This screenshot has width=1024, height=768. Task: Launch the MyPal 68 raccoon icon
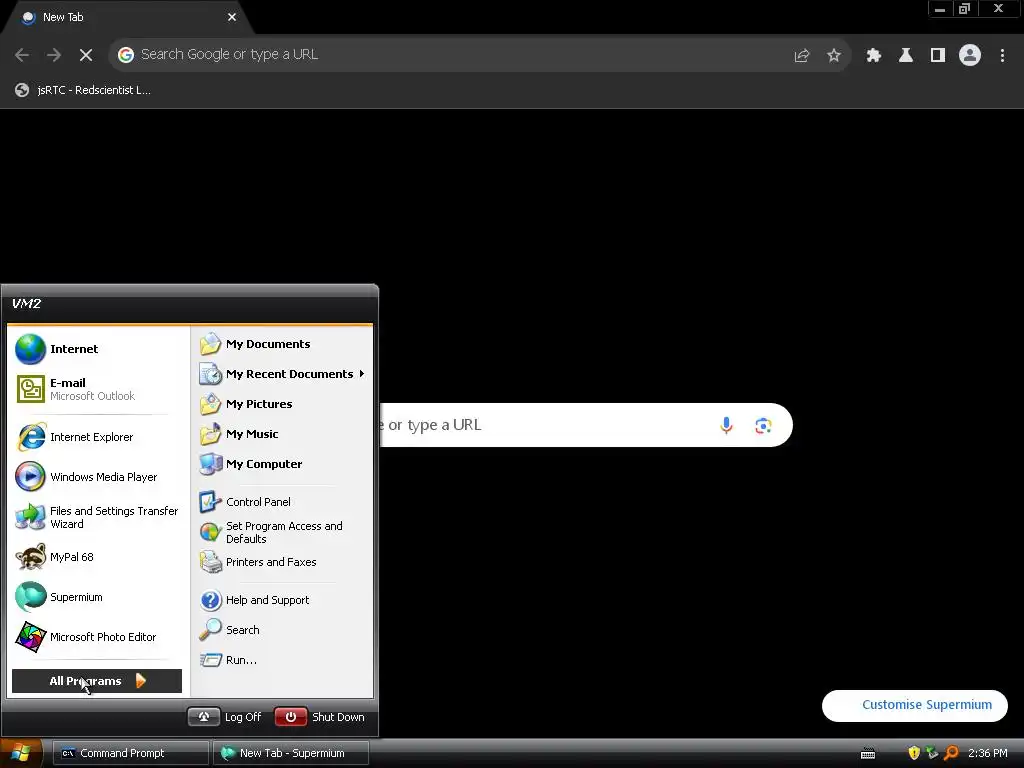(31, 557)
